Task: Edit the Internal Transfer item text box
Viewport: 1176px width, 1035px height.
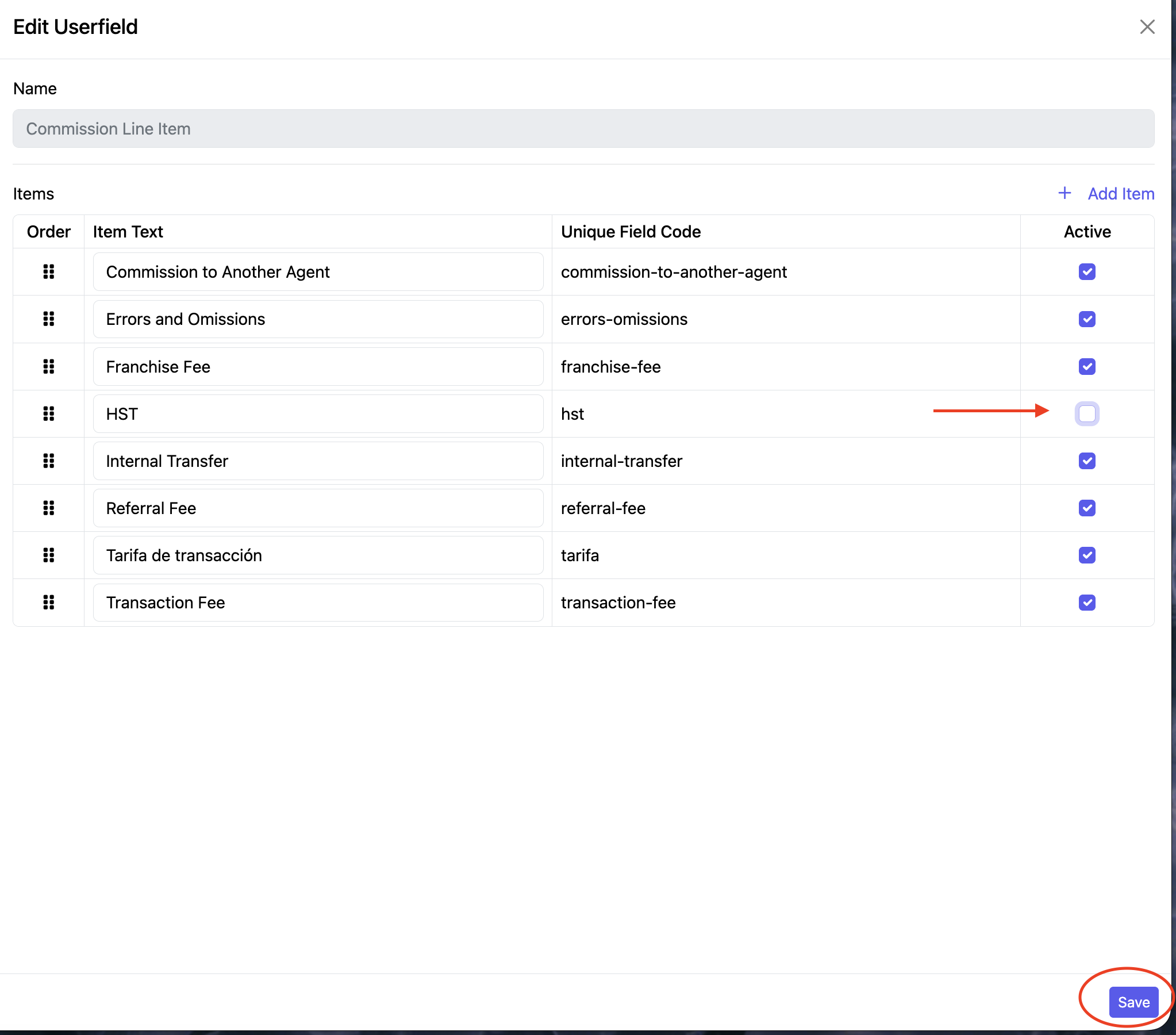Action: pyautogui.click(x=318, y=461)
